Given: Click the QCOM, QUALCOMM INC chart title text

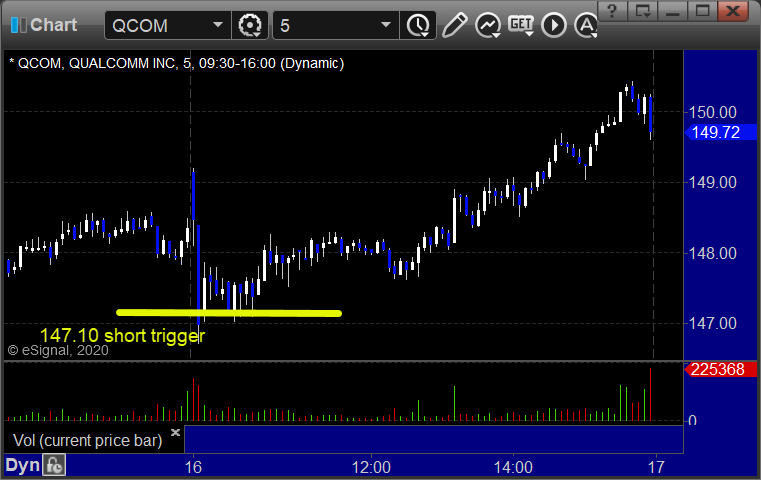Looking at the screenshot, I should (177, 63).
